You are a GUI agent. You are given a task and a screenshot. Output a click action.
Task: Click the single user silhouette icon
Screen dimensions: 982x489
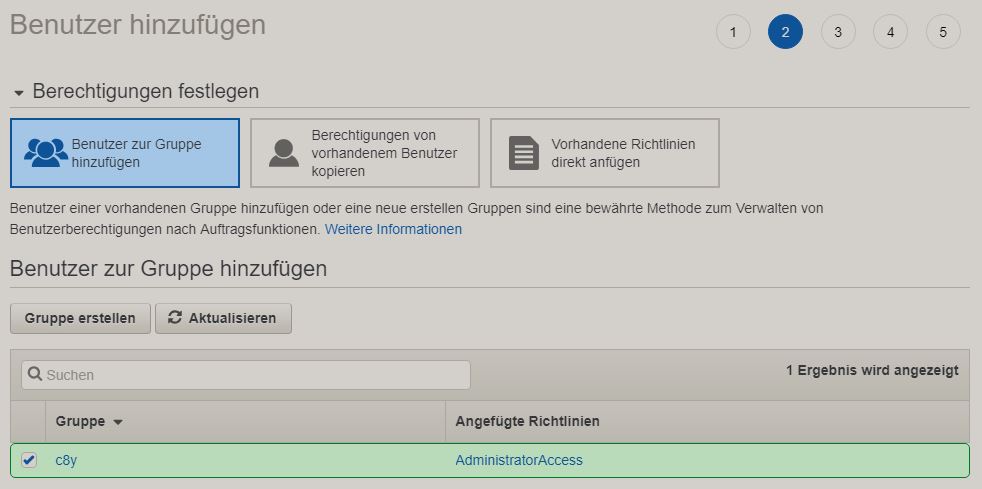[284, 153]
